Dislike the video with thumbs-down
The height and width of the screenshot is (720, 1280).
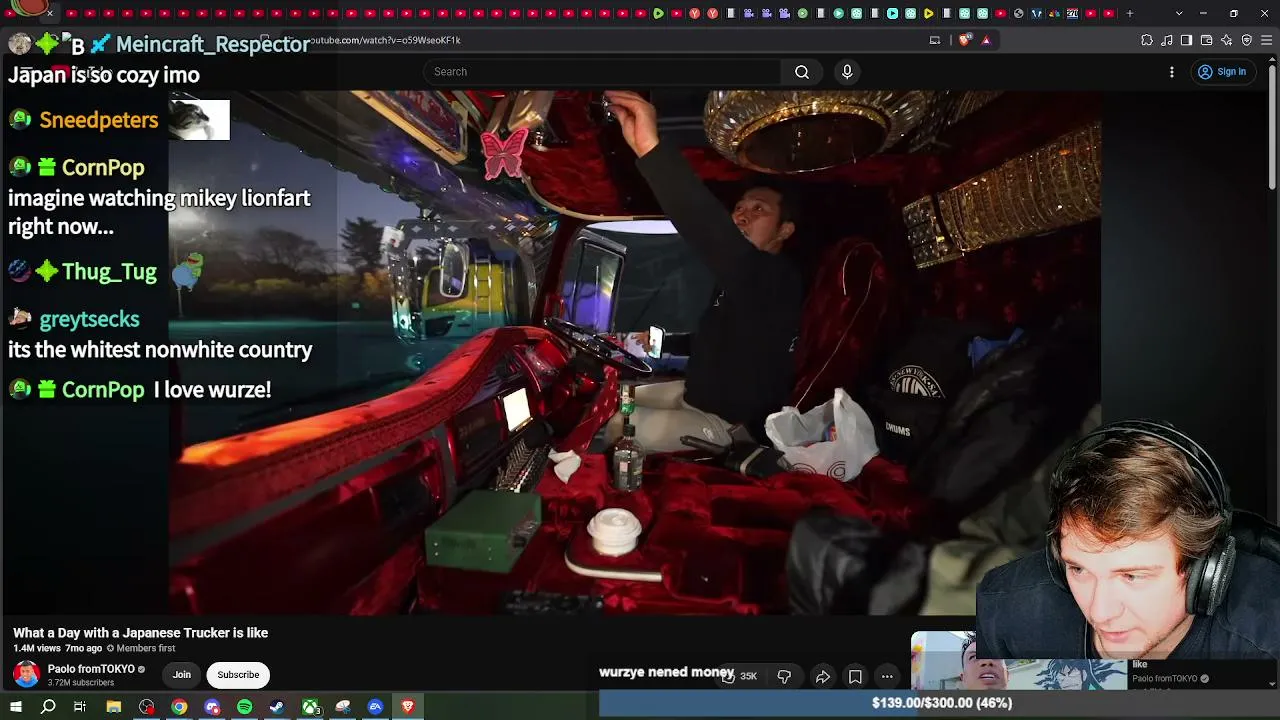(784, 677)
